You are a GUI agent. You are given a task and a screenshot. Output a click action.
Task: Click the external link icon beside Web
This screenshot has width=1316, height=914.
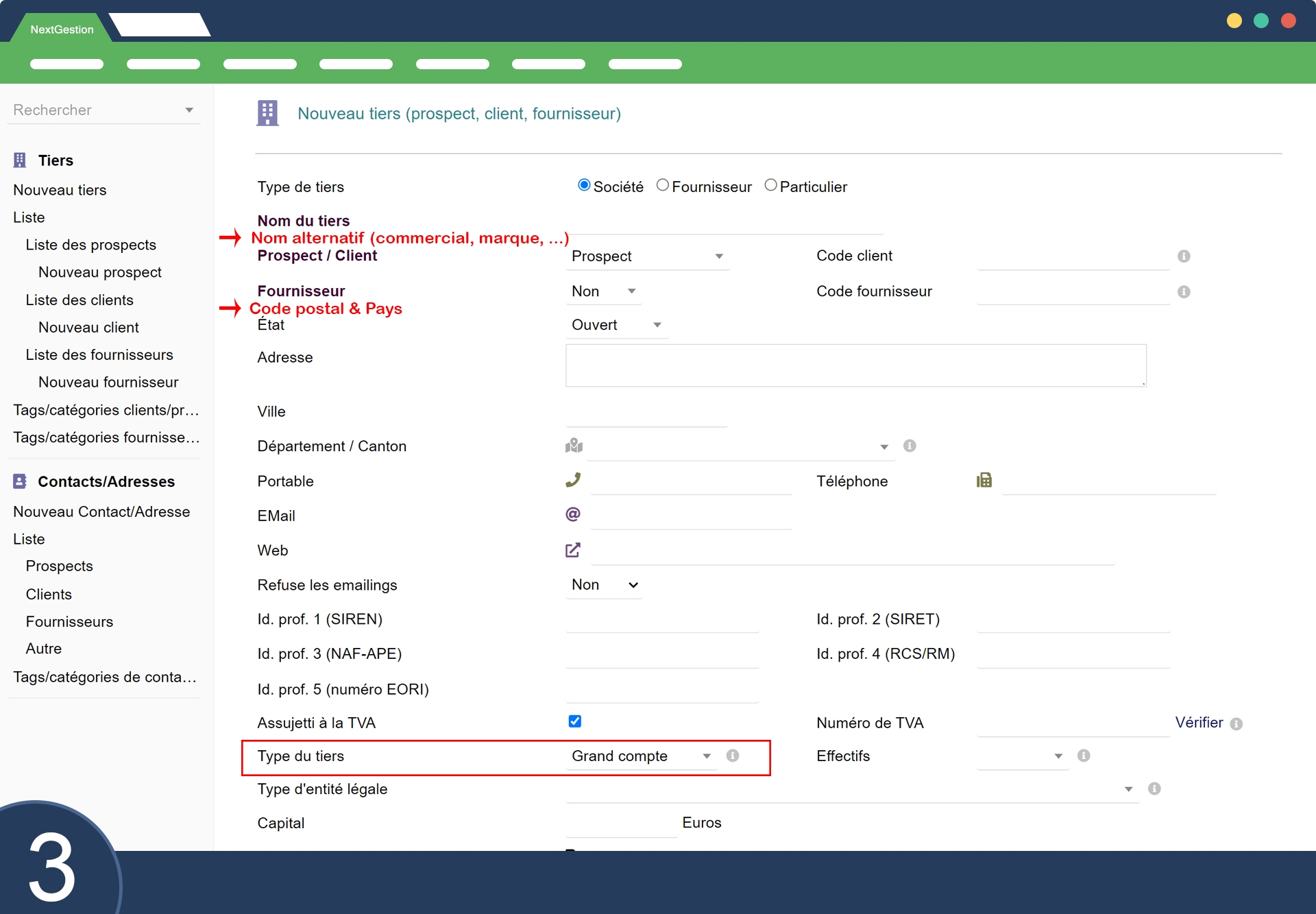(x=573, y=550)
